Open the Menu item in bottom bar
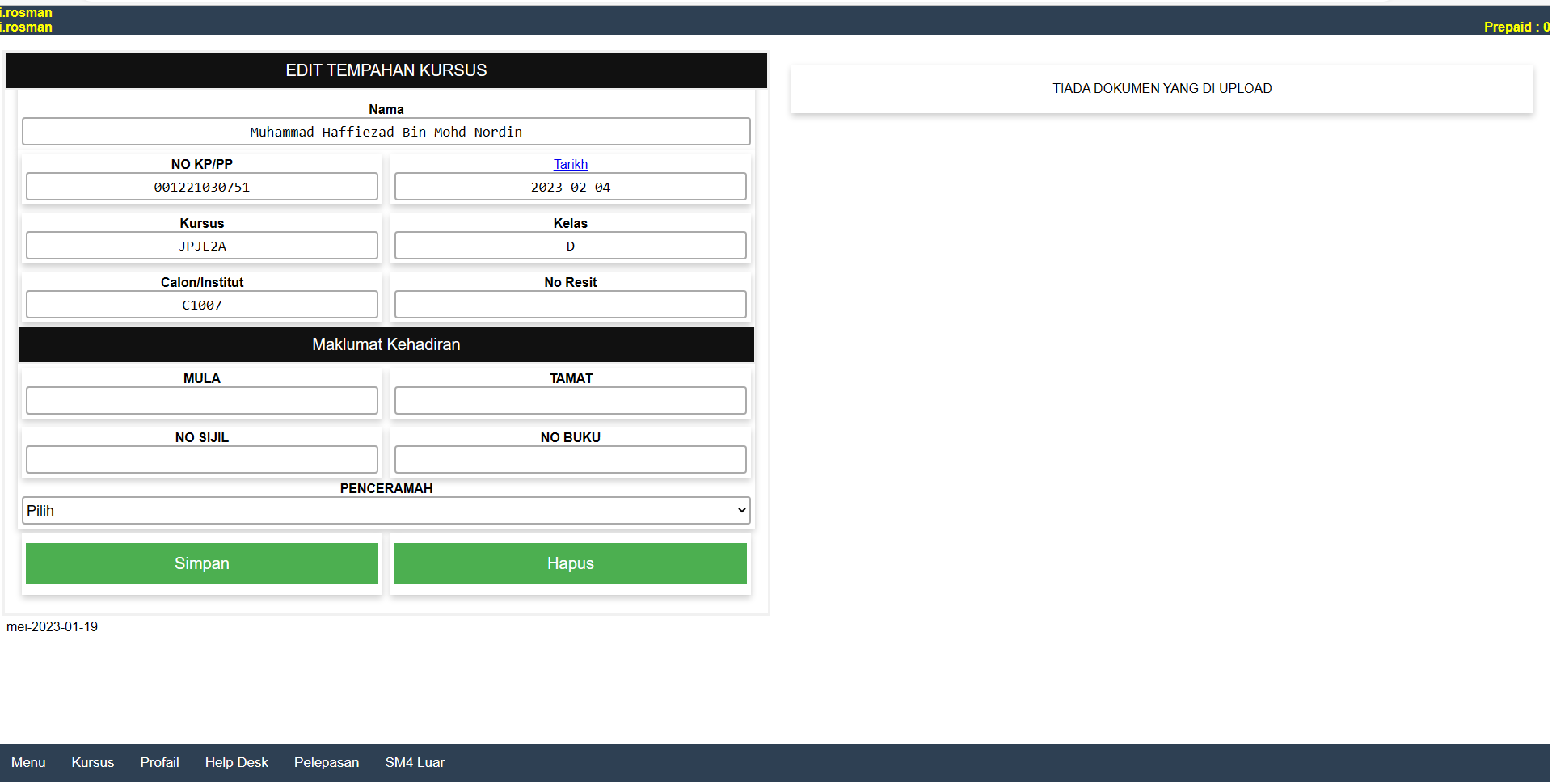 tap(28, 762)
